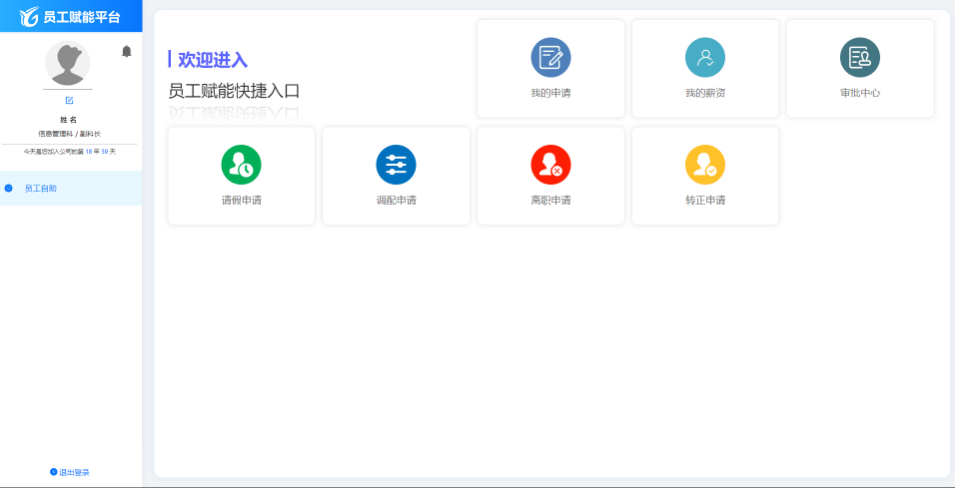Click the 员工赋能平台 bird logo
Viewport: 955px width, 488px height.
coord(29,16)
